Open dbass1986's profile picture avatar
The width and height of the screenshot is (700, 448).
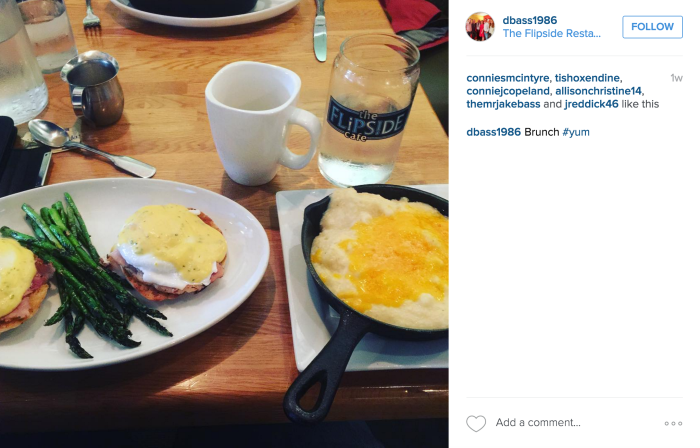click(480, 27)
